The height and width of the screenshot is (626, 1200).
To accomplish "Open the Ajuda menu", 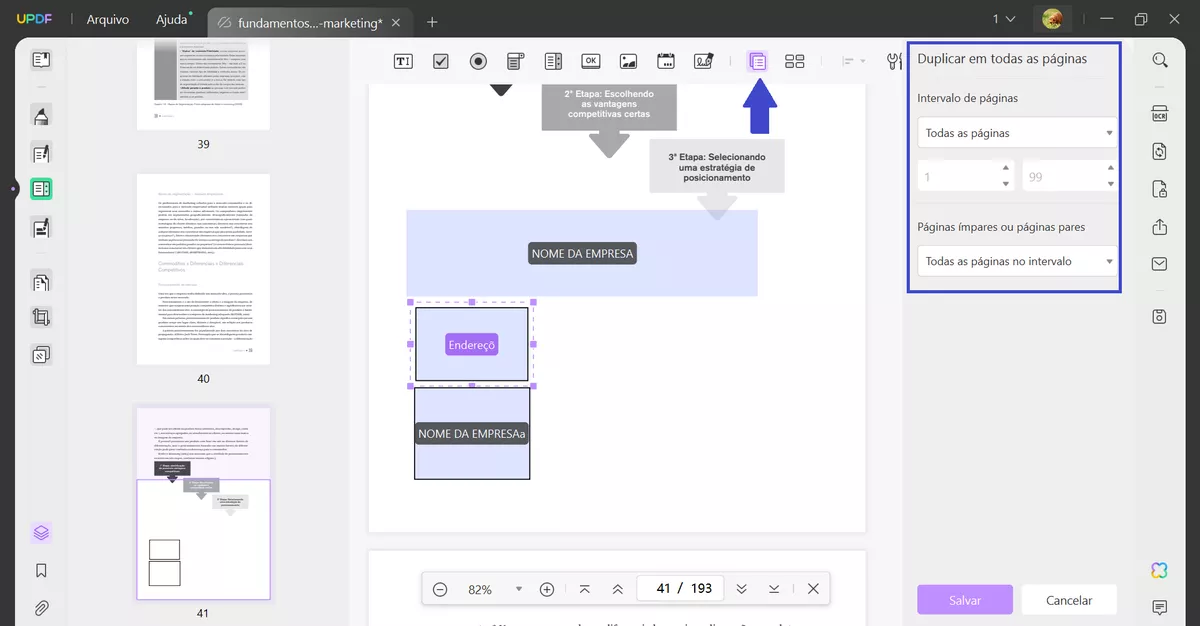I will point(171,20).
